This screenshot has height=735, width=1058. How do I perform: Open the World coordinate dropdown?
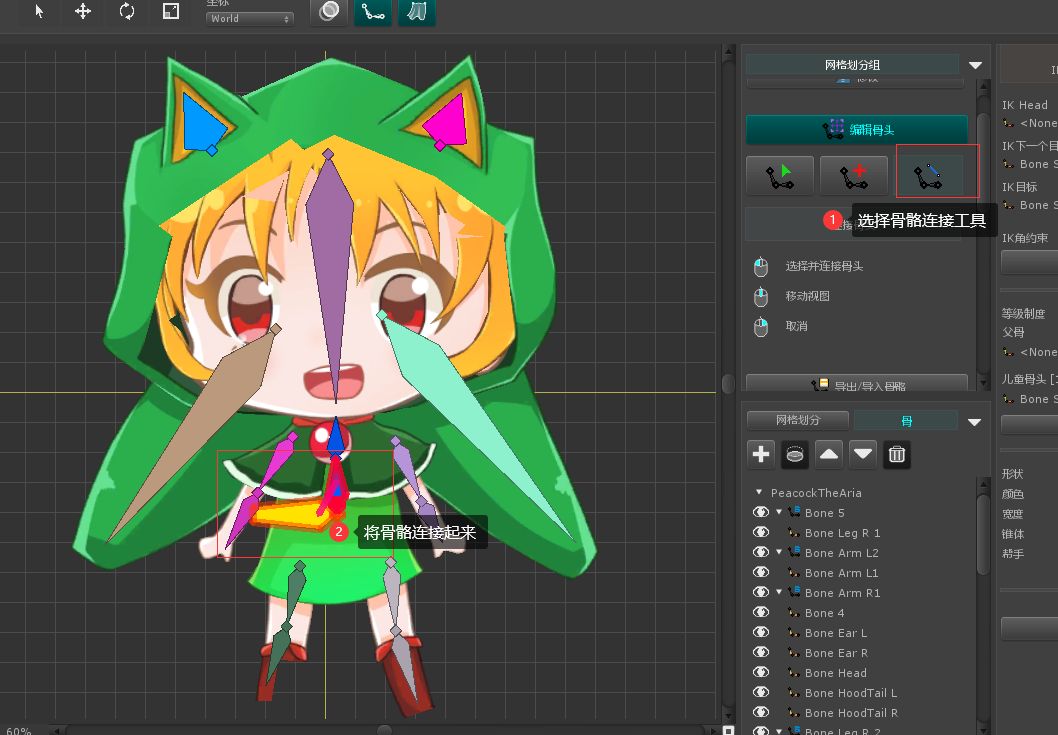coord(250,19)
